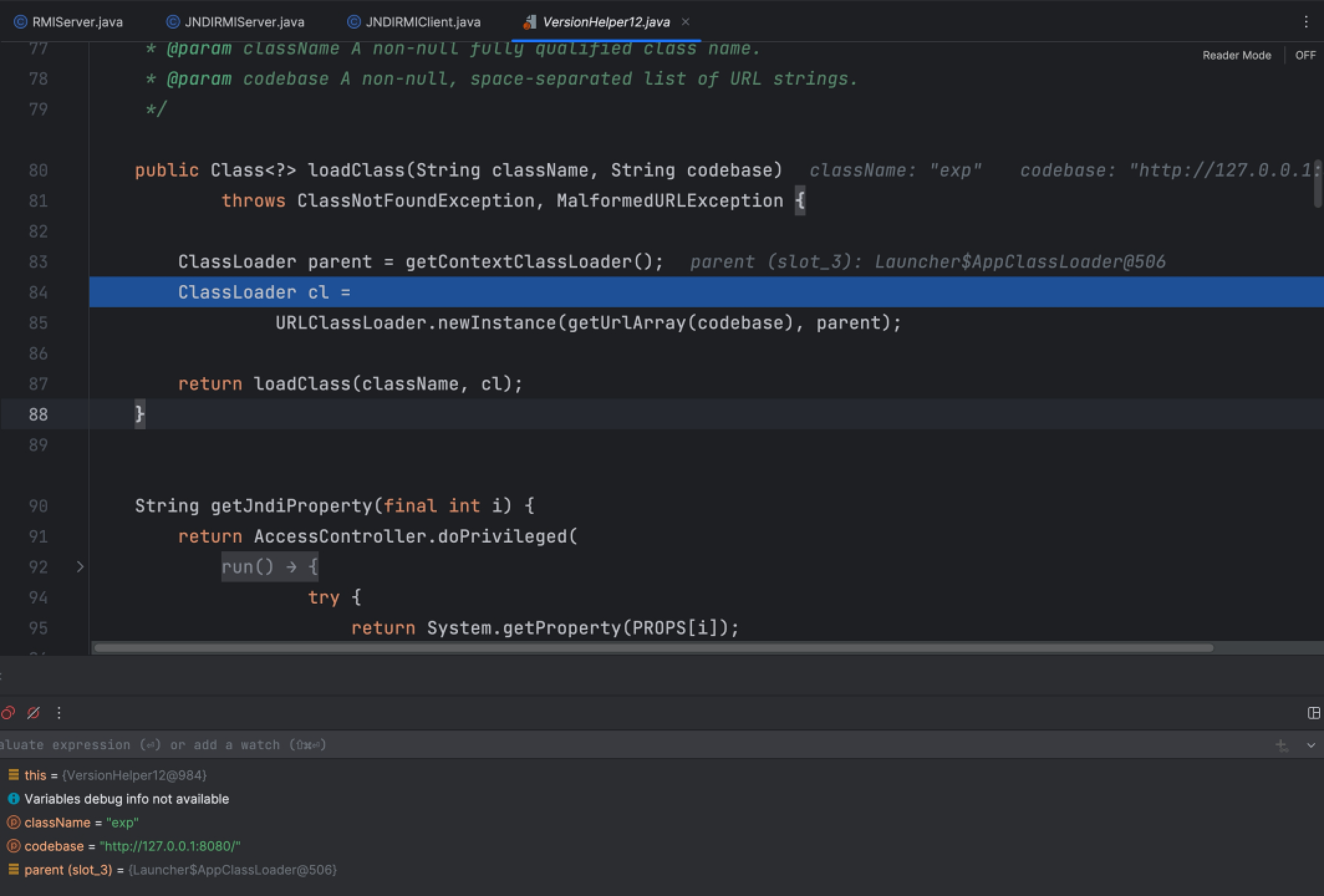Switch to the RMIServer.java tab

point(68,22)
